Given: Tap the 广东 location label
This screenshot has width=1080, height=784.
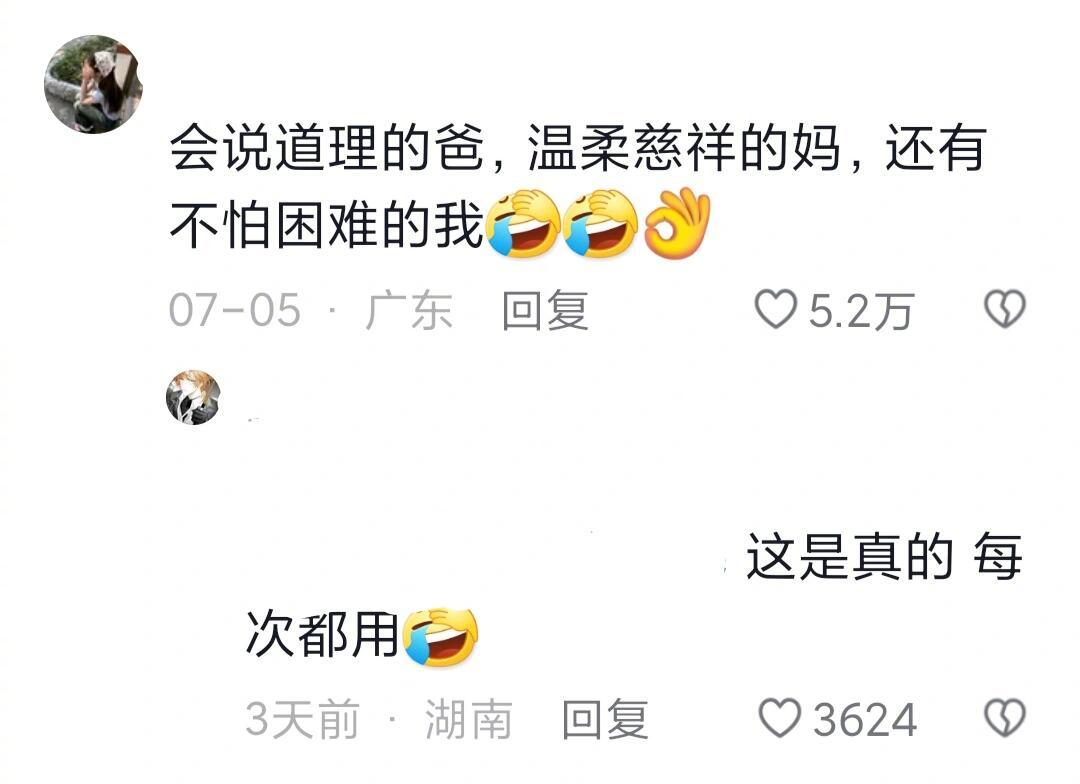Looking at the screenshot, I should [x=408, y=311].
